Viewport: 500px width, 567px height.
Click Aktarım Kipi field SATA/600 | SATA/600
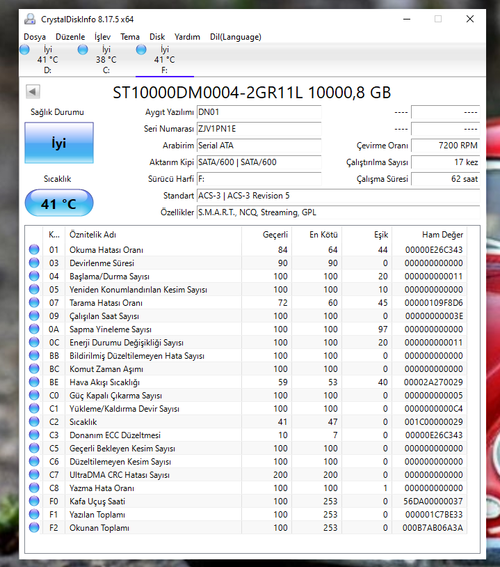[259, 162]
